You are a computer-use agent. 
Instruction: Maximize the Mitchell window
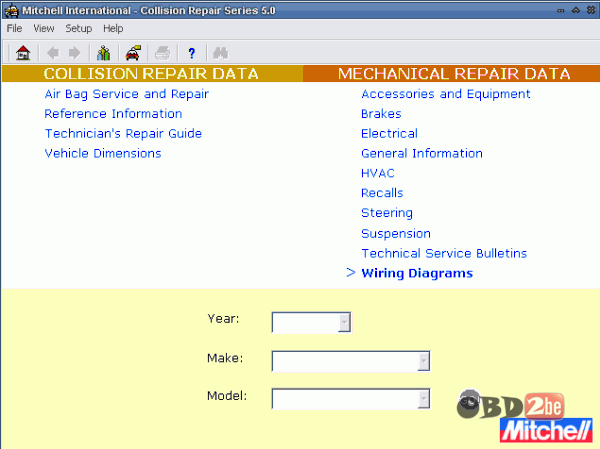[576, 10]
